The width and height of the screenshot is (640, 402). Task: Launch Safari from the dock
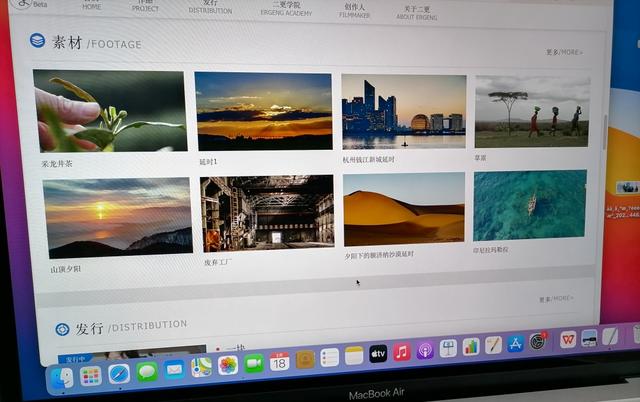click(119, 373)
